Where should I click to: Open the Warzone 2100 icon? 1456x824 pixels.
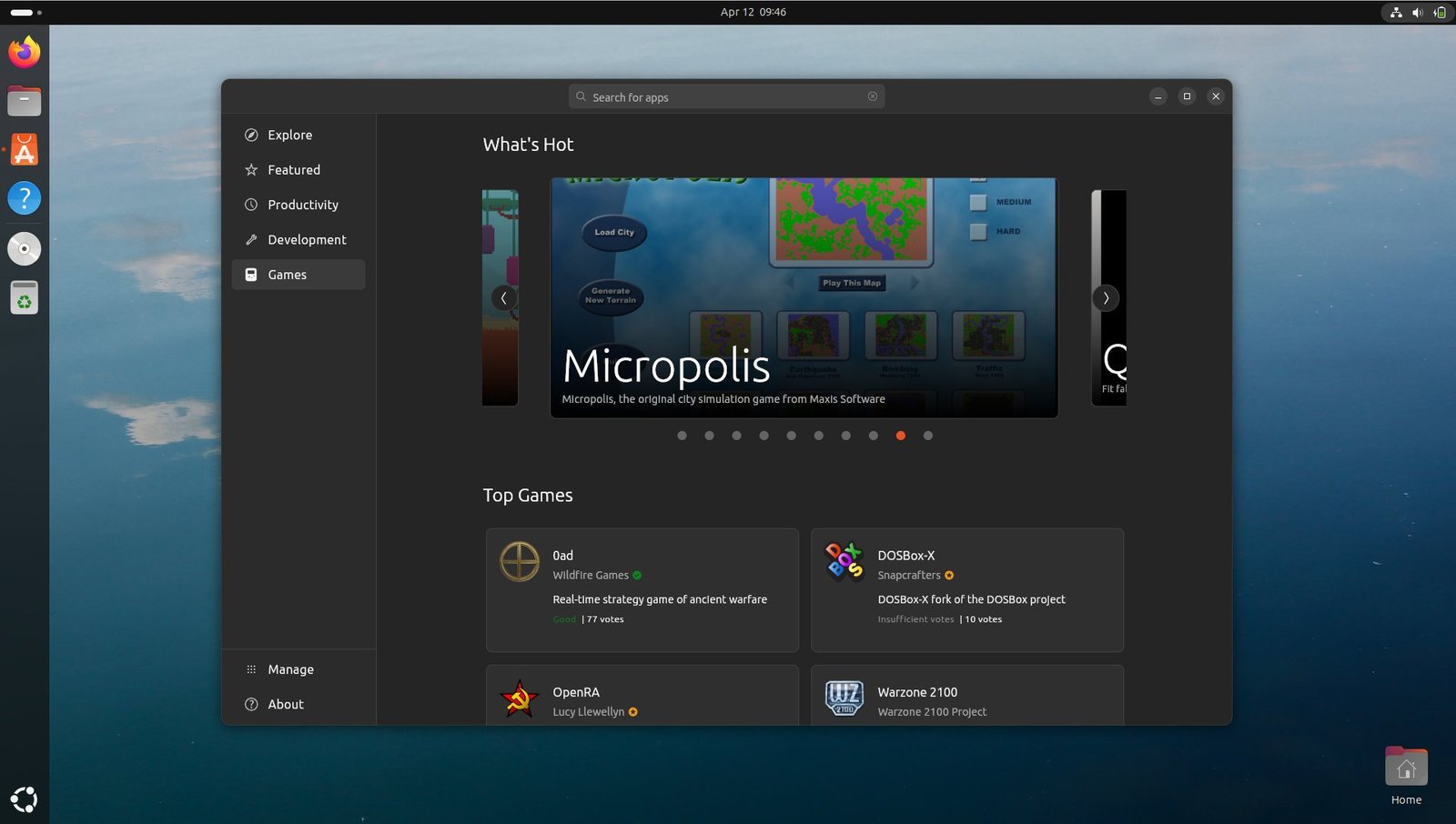point(844,698)
